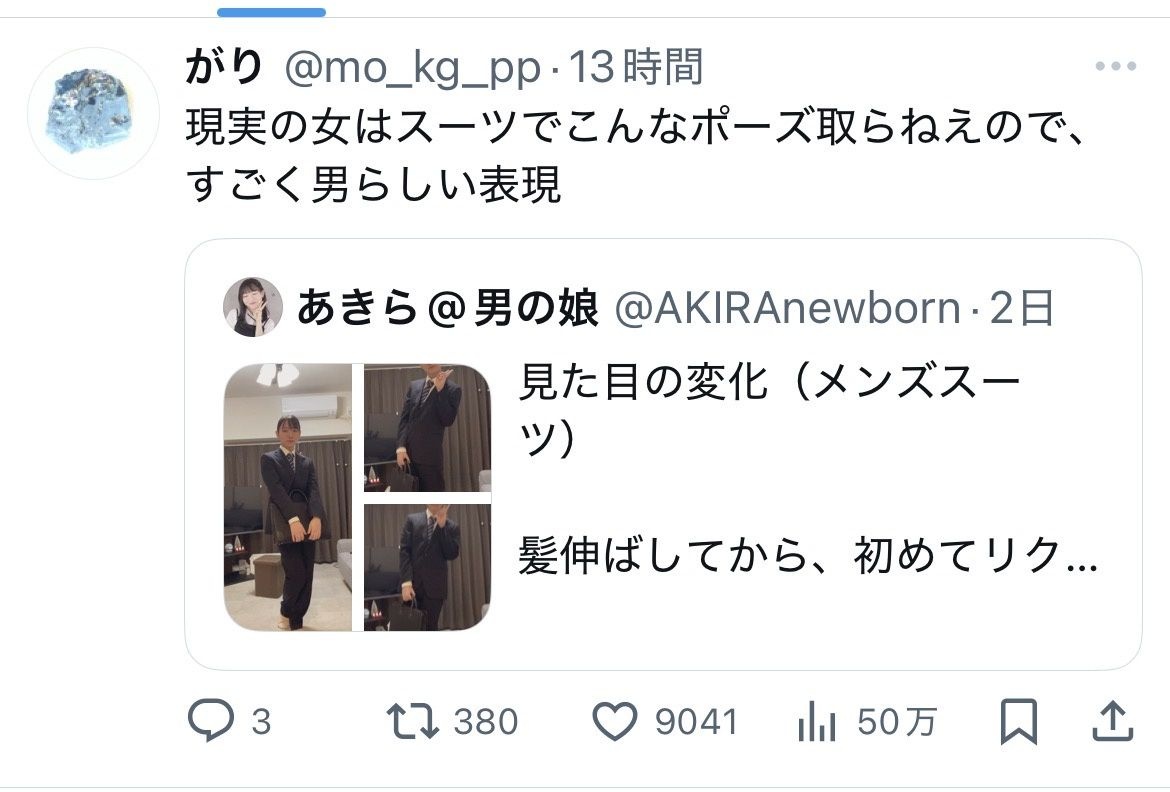The width and height of the screenshot is (1170, 792).
Task: Expand truncated quoted text 髪伸ばしてから
Action: [x=808, y=555]
